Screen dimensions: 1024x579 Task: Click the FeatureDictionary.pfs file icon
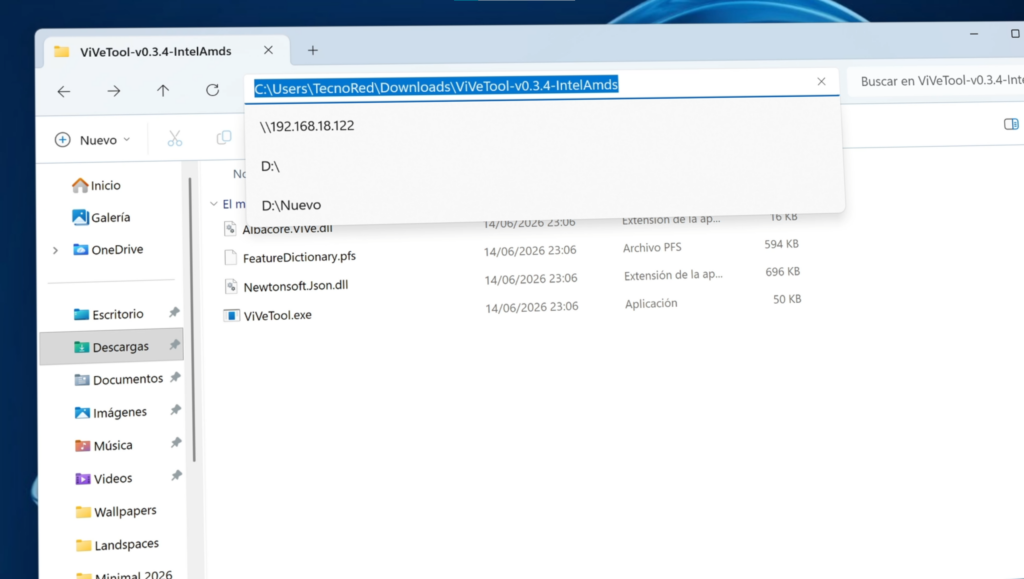[x=230, y=257]
